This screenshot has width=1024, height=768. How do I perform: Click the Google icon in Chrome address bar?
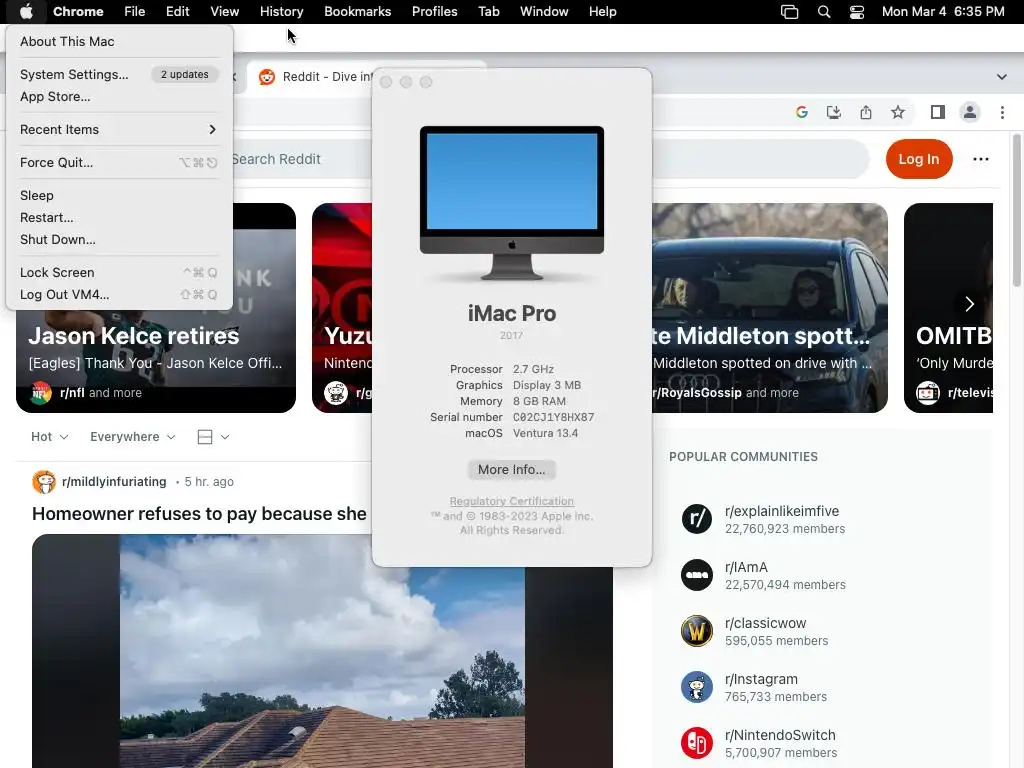pyautogui.click(x=802, y=112)
